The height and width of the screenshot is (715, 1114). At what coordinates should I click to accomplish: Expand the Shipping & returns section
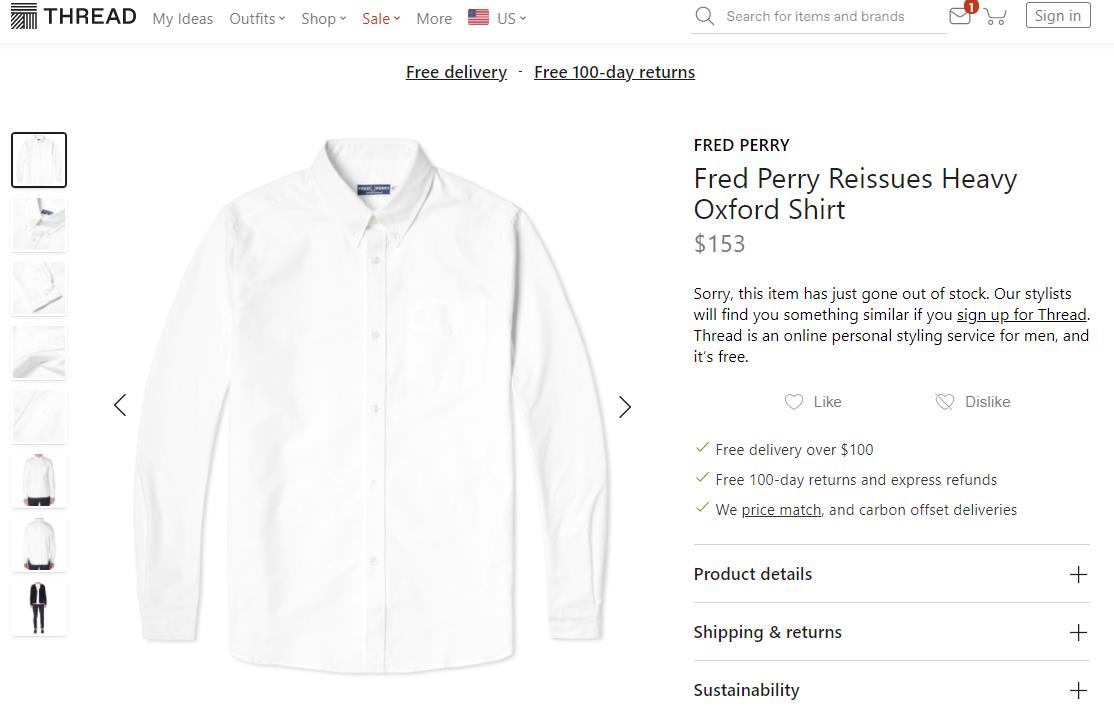[x=1078, y=632]
